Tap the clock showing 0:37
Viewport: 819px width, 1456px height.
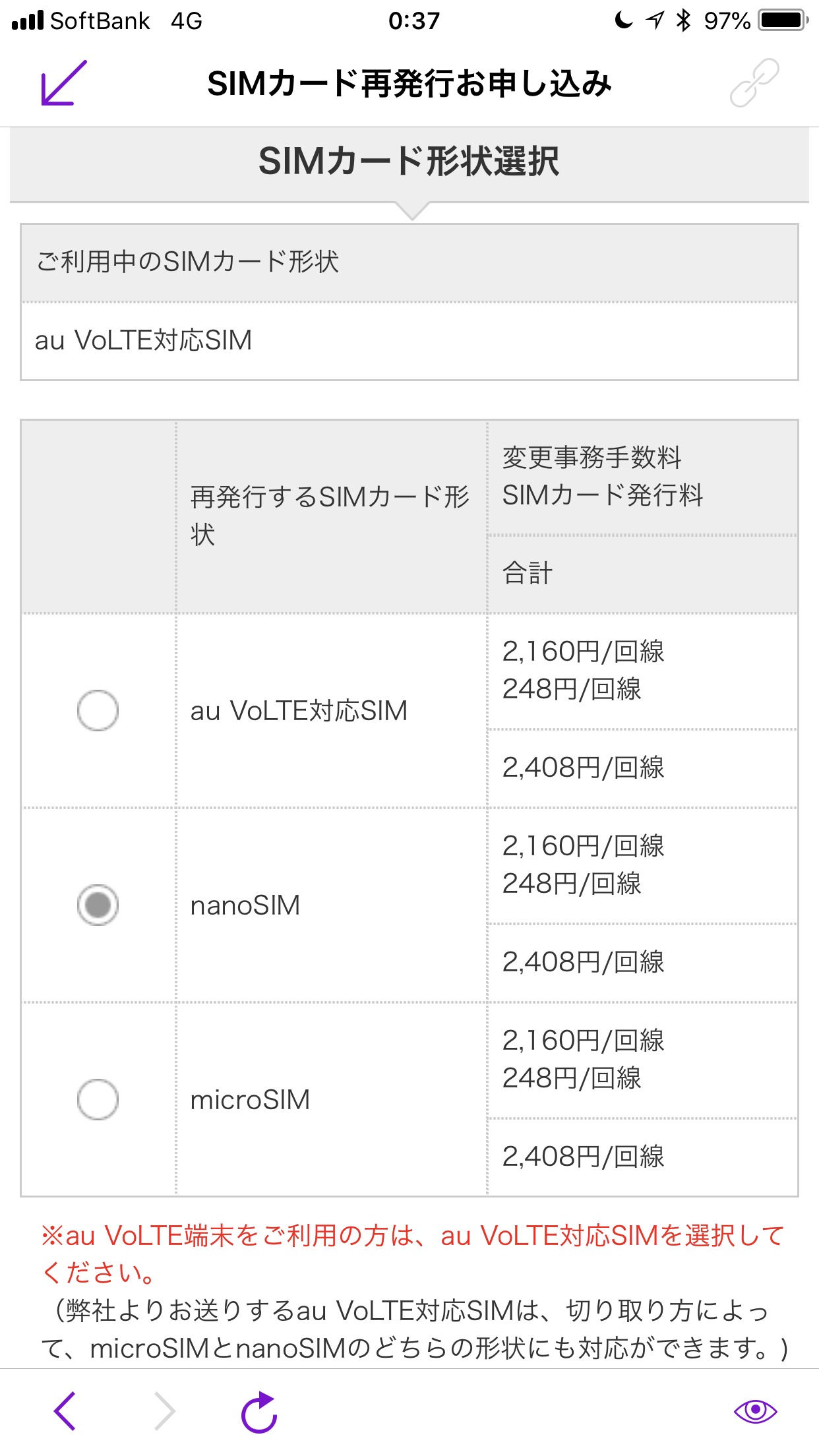click(413, 20)
